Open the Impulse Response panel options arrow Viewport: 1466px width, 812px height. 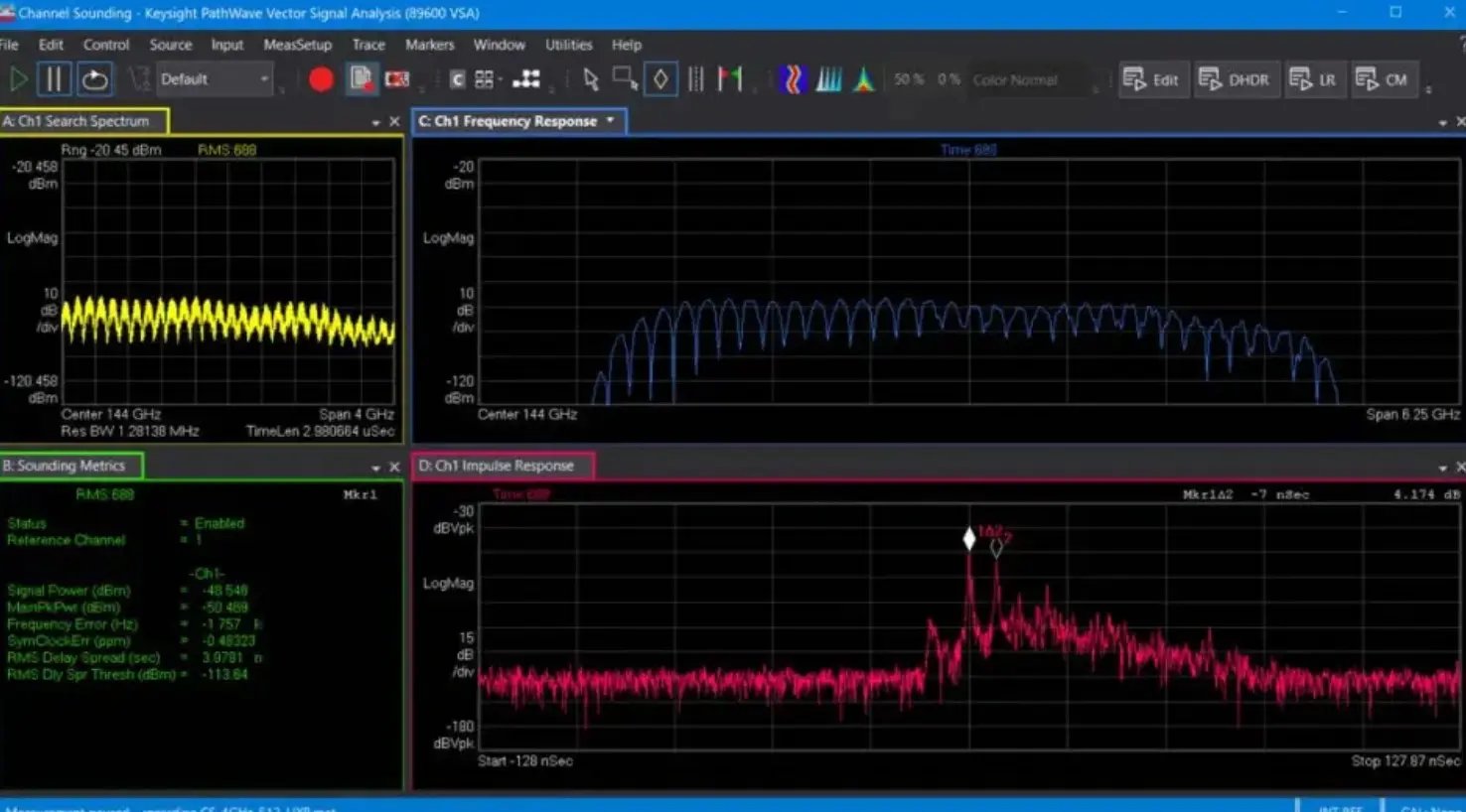point(1443,467)
